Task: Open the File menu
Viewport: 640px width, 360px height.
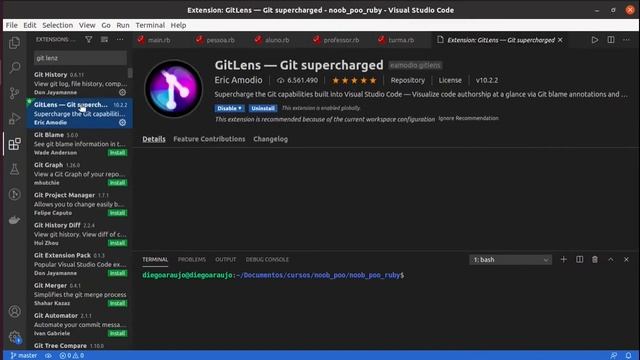Action: click(11, 25)
